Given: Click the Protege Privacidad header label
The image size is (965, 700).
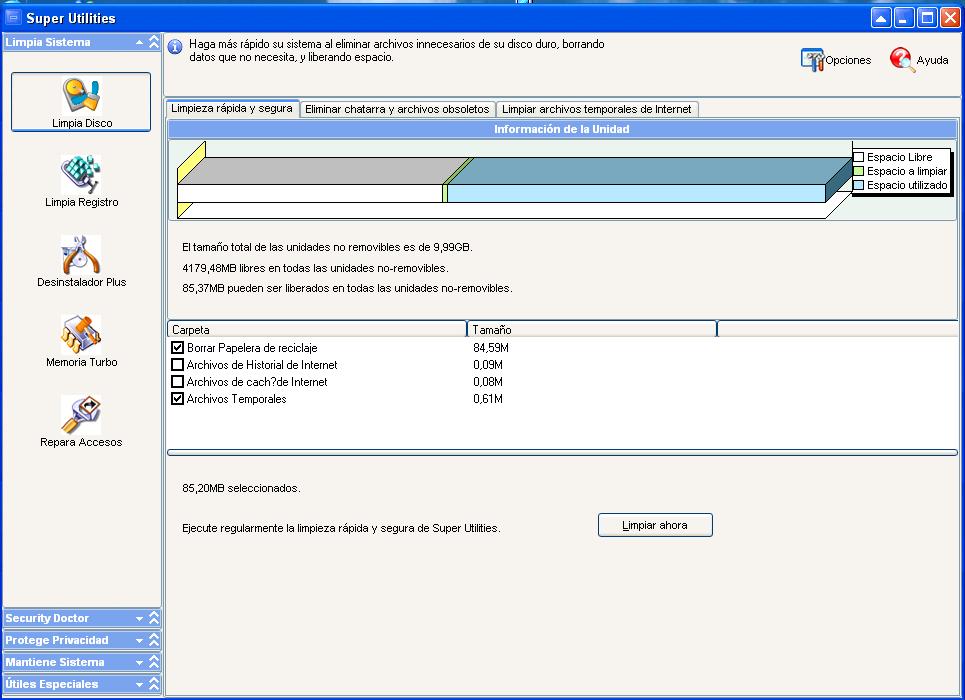Looking at the screenshot, I should [57, 640].
